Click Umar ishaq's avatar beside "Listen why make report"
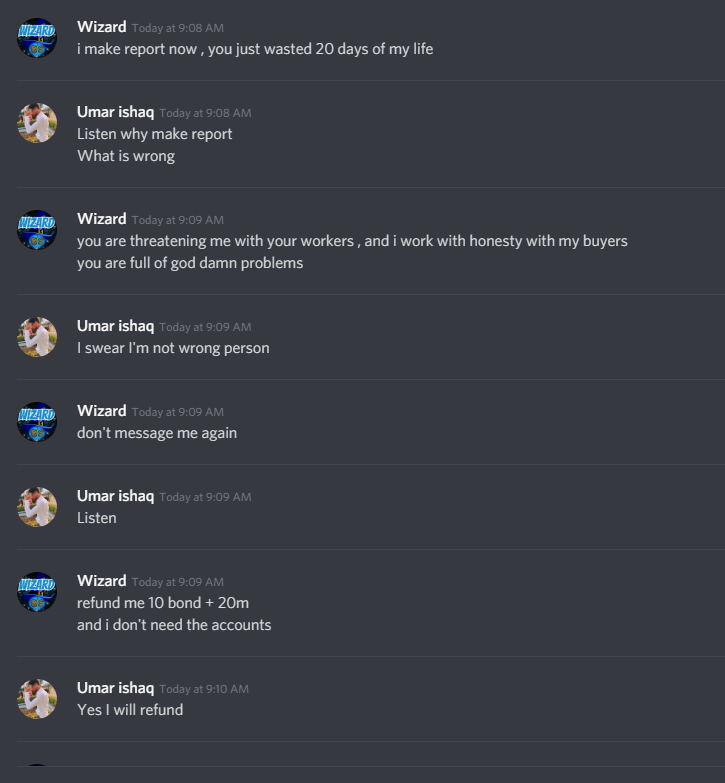The width and height of the screenshot is (725, 783). 37,123
